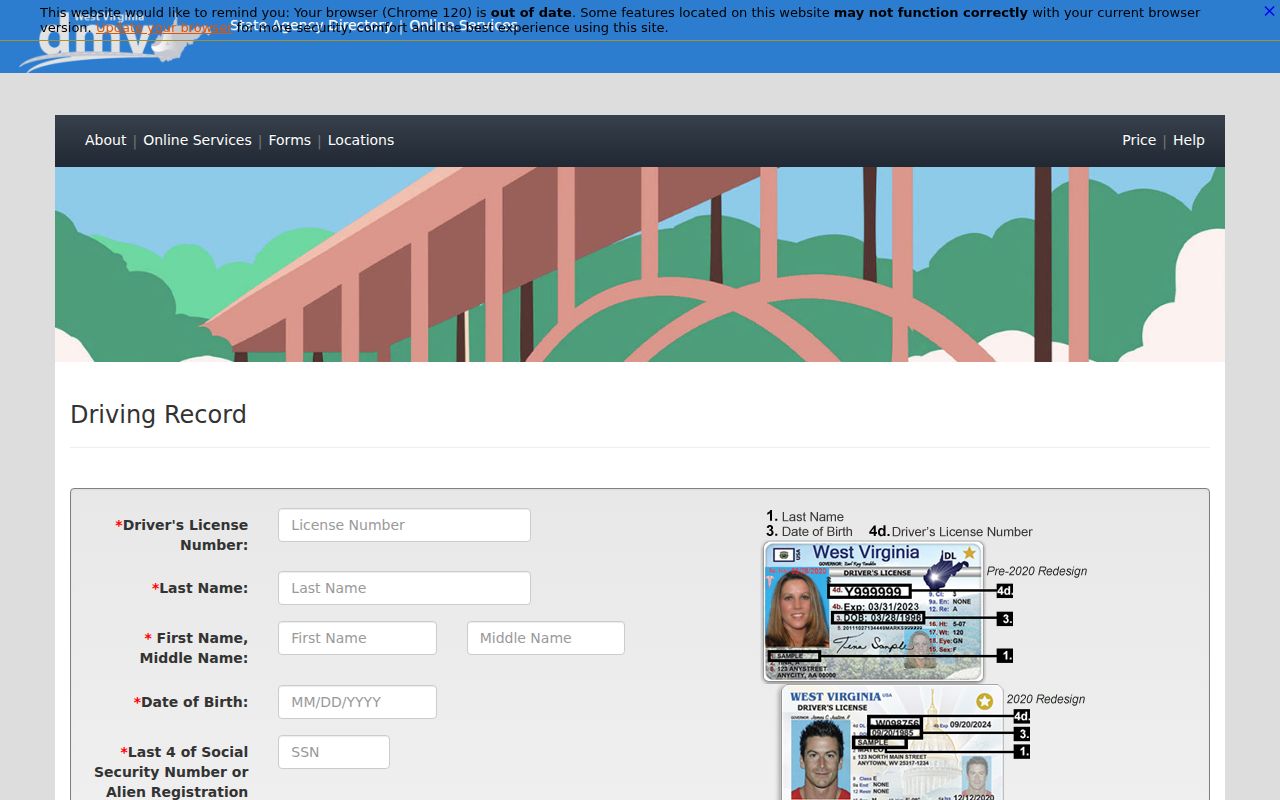
Task: Open the About menu item
Action: point(105,140)
